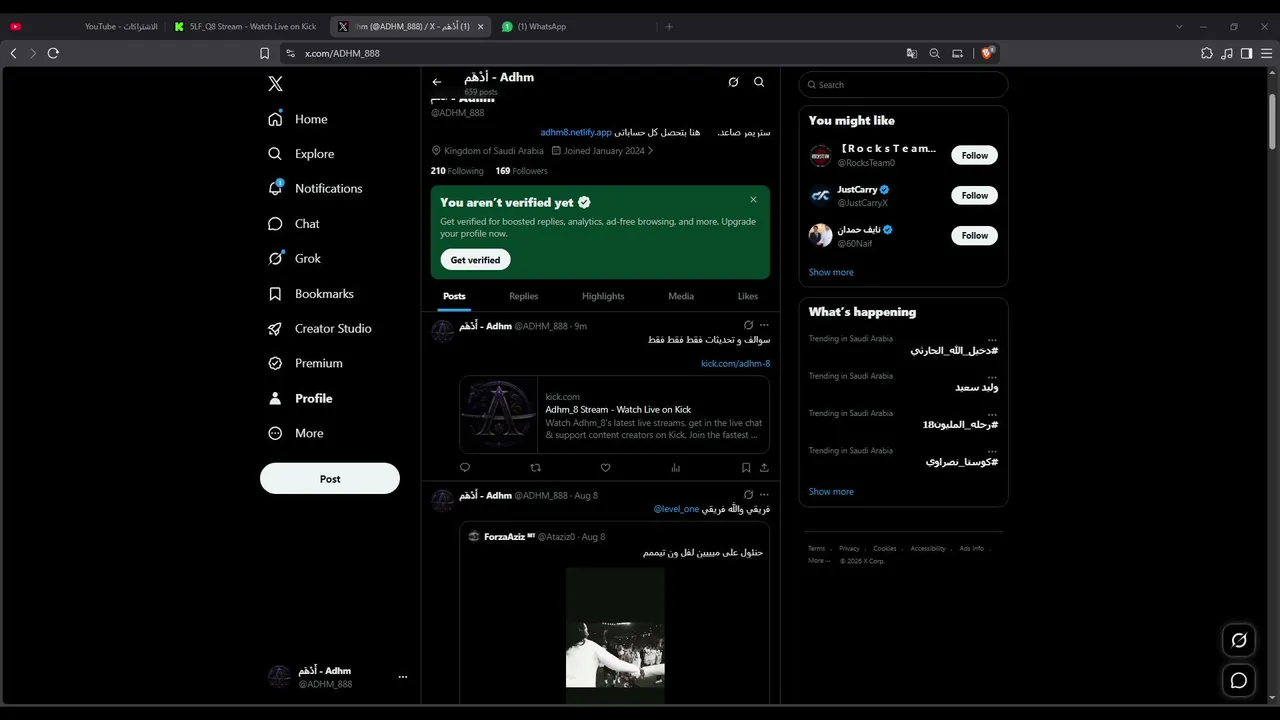This screenshot has height=720, width=1280.
Task: Open the Terms footer link
Action: (817, 548)
